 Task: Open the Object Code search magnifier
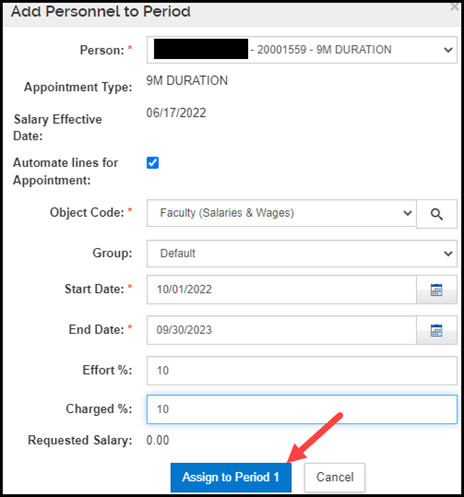tap(436, 214)
